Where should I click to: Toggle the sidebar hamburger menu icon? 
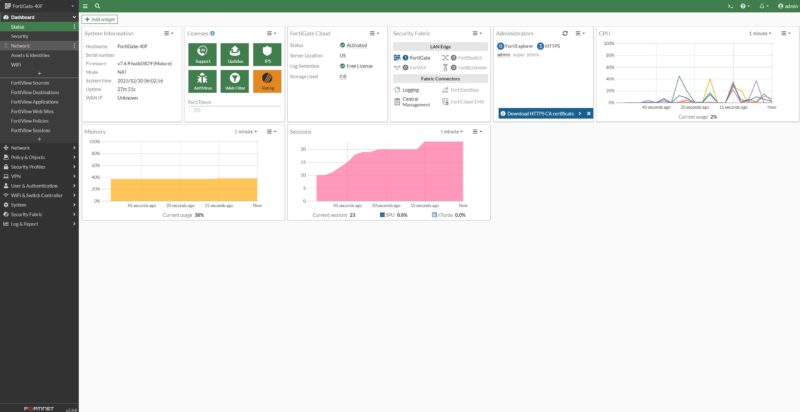85,6
